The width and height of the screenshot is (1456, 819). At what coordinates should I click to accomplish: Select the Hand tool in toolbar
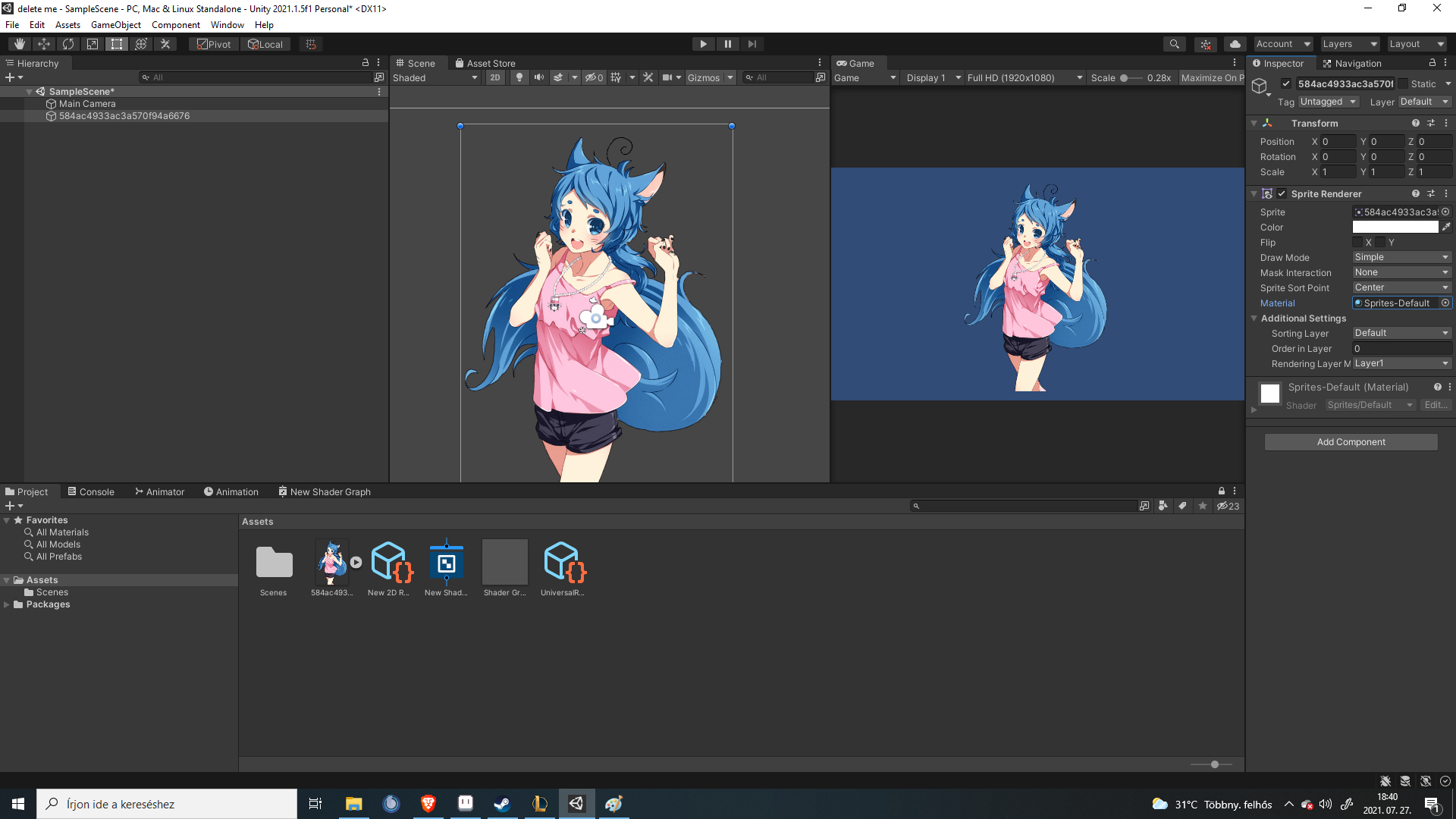(x=20, y=44)
